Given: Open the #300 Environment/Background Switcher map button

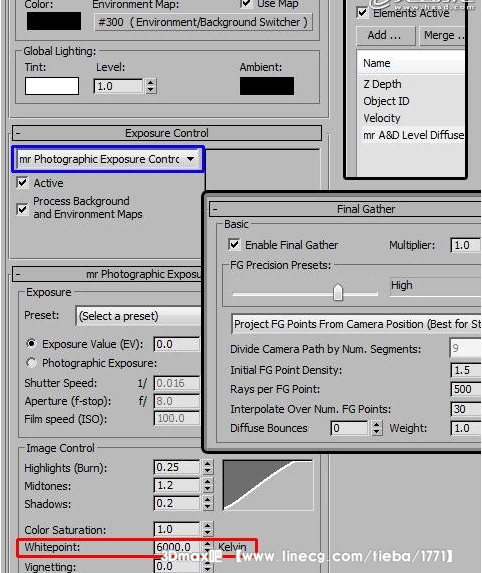Looking at the screenshot, I should click(x=204, y=22).
